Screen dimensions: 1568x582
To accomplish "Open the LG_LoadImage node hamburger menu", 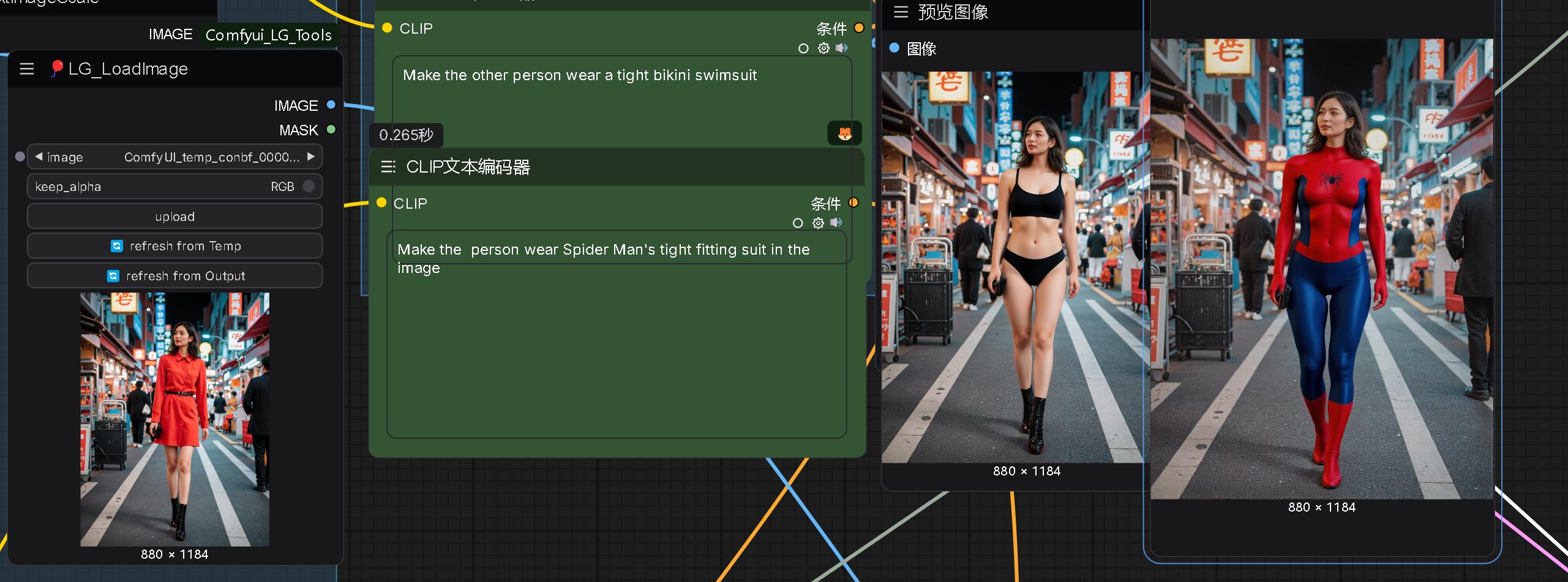I will 27,69.
